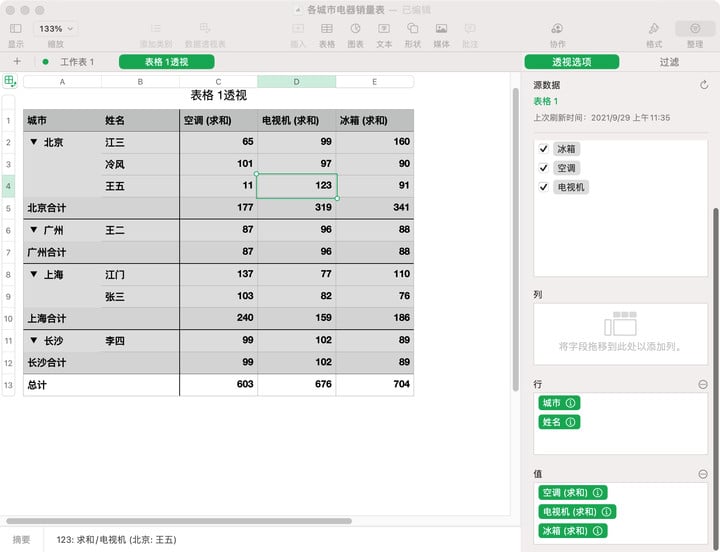Uncheck the 冰箱 field checkbox
Viewport: 720px width, 552px height.
click(x=543, y=149)
